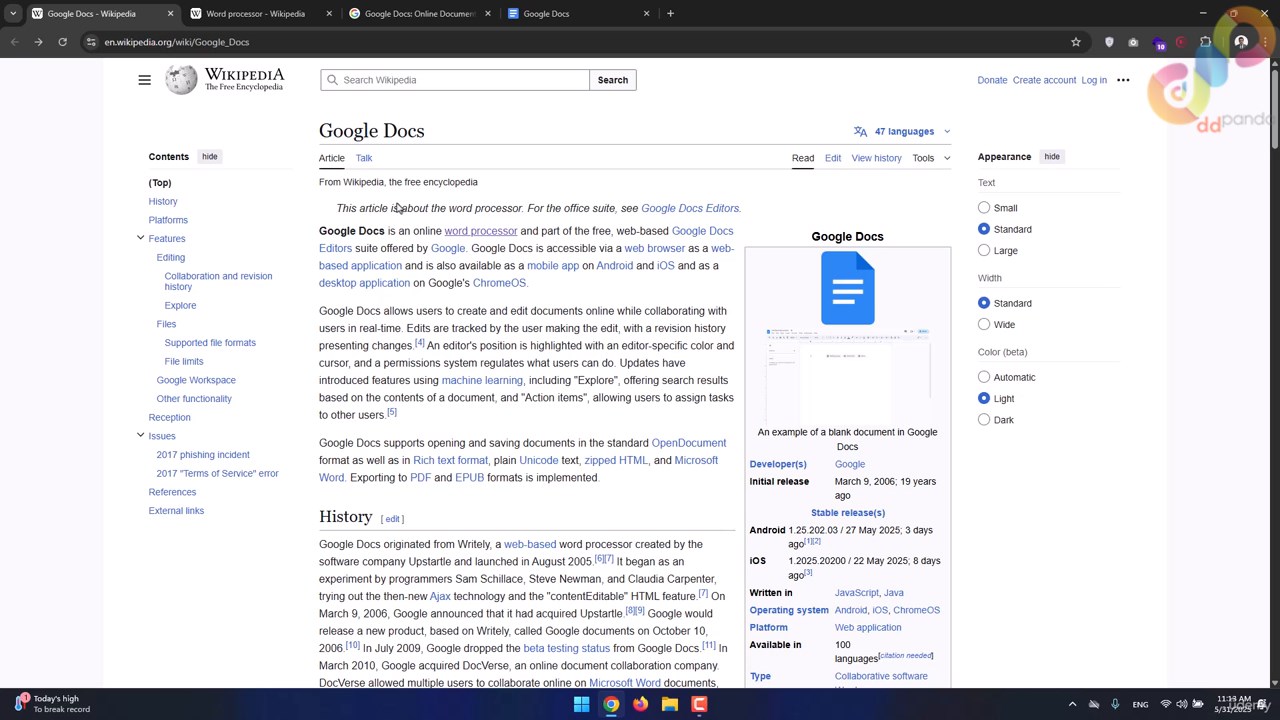Jump to 2017 phishing incident in contents

(203, 455)
